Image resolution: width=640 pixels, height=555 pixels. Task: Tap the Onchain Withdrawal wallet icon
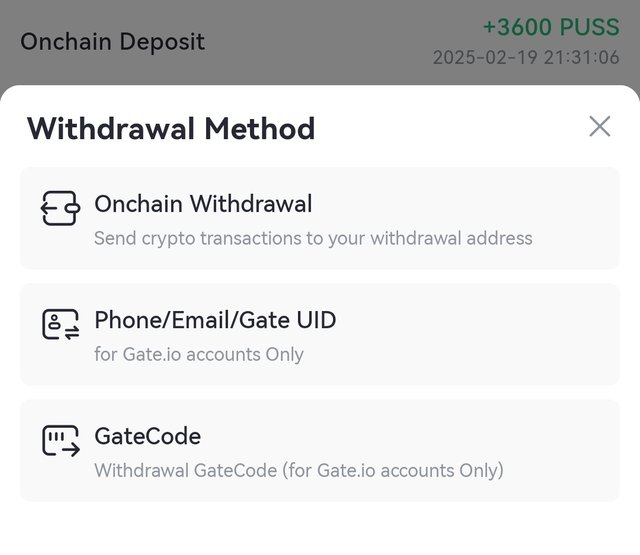click(60, 208)
